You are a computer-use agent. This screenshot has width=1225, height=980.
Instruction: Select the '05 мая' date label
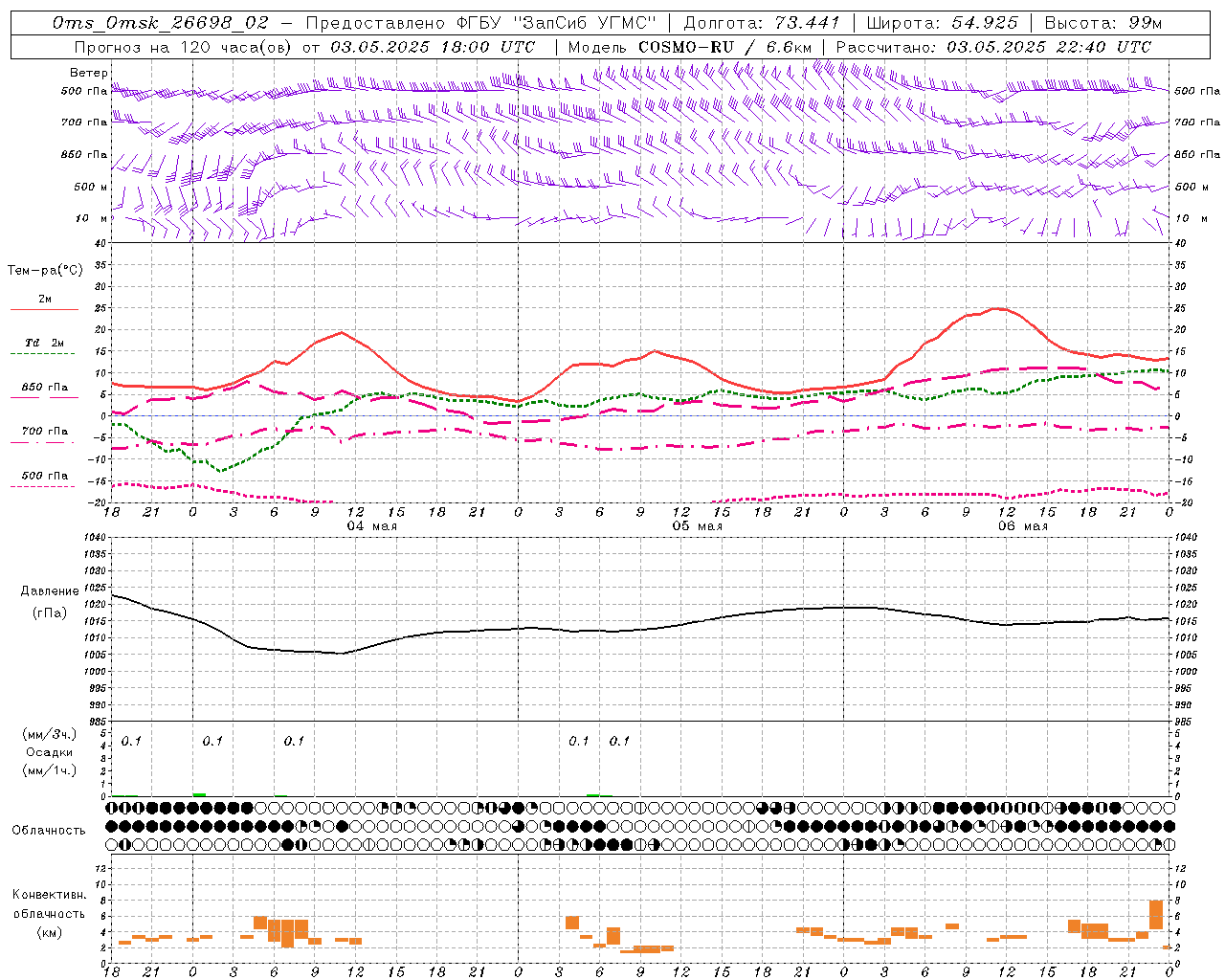(x=697, y=526)
